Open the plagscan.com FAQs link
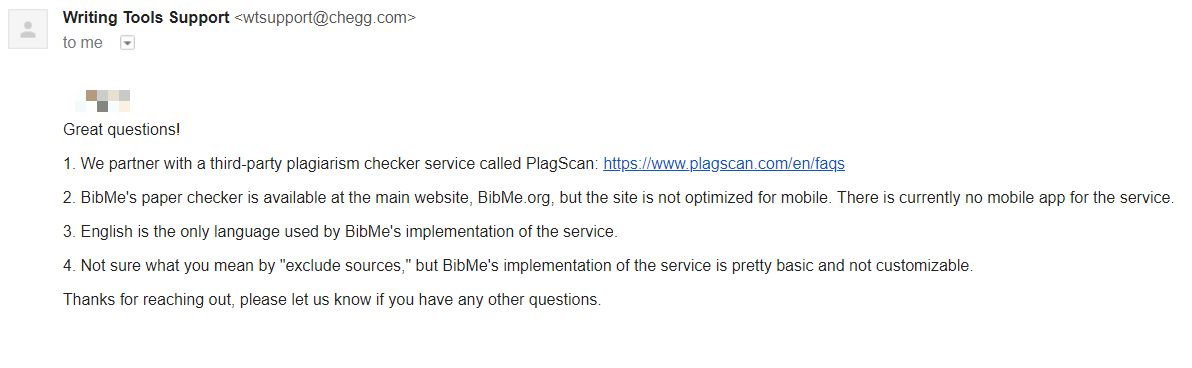 724,163
